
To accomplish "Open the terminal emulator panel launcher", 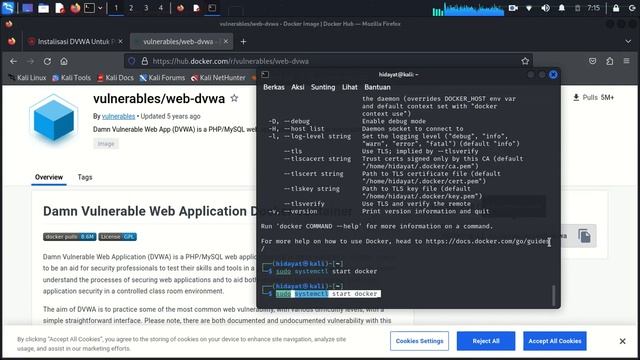I will [89, 8].
